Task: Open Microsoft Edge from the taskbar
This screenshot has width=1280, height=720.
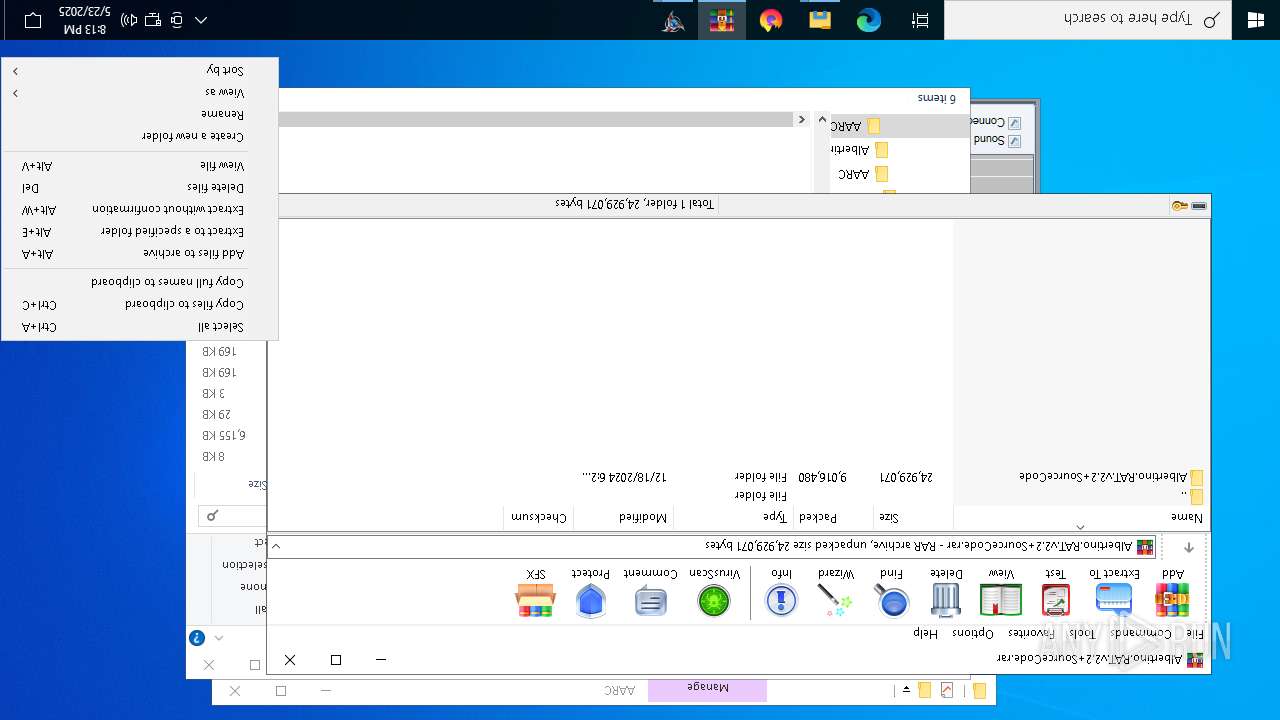Action: [x=869, y=20]
